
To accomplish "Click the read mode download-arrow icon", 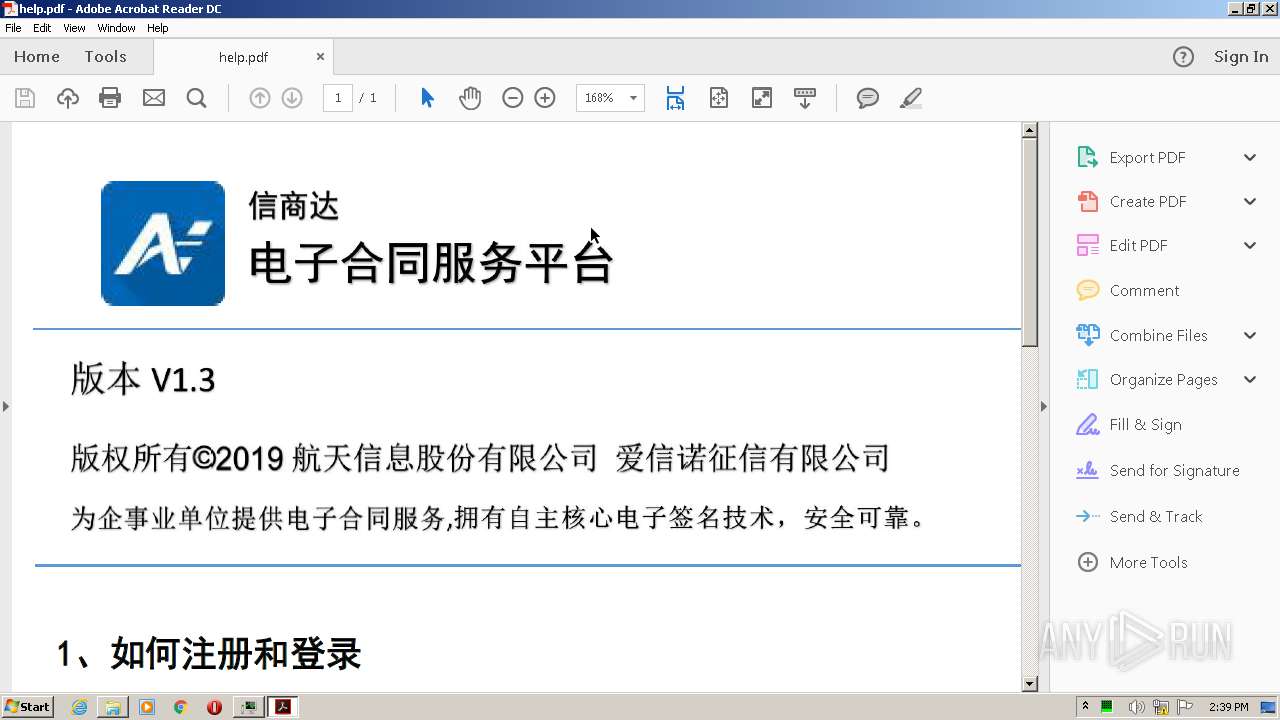I will point(805,98).
